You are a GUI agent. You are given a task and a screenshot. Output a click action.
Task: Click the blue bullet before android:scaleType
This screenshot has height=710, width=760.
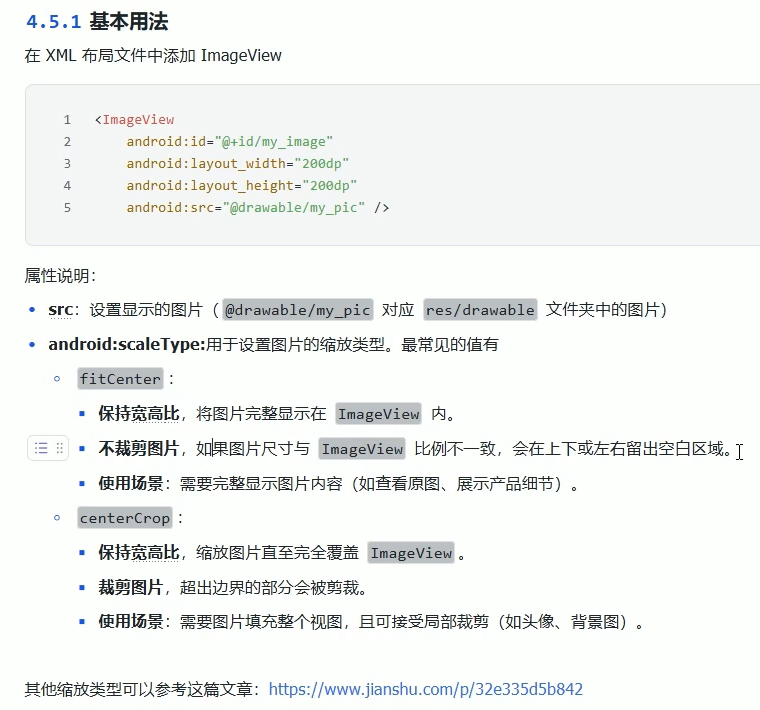click(x=32, y=345)
